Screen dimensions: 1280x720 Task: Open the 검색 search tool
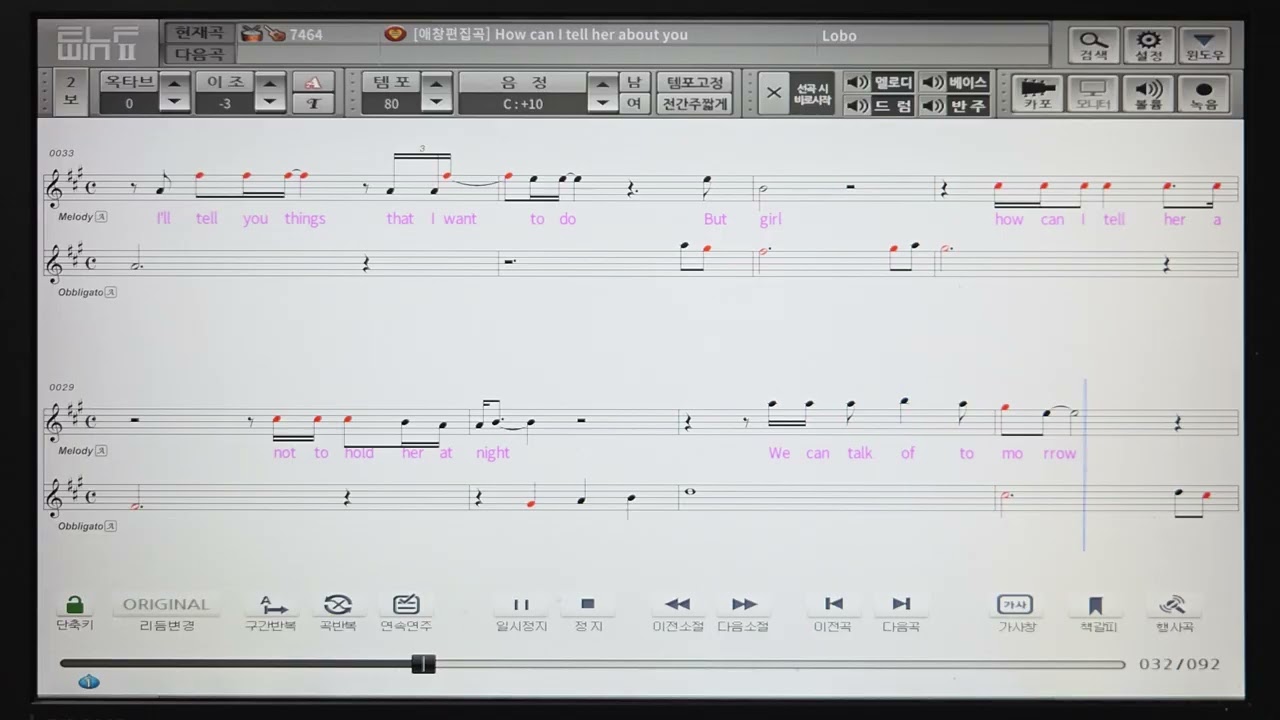point(1094,45)
